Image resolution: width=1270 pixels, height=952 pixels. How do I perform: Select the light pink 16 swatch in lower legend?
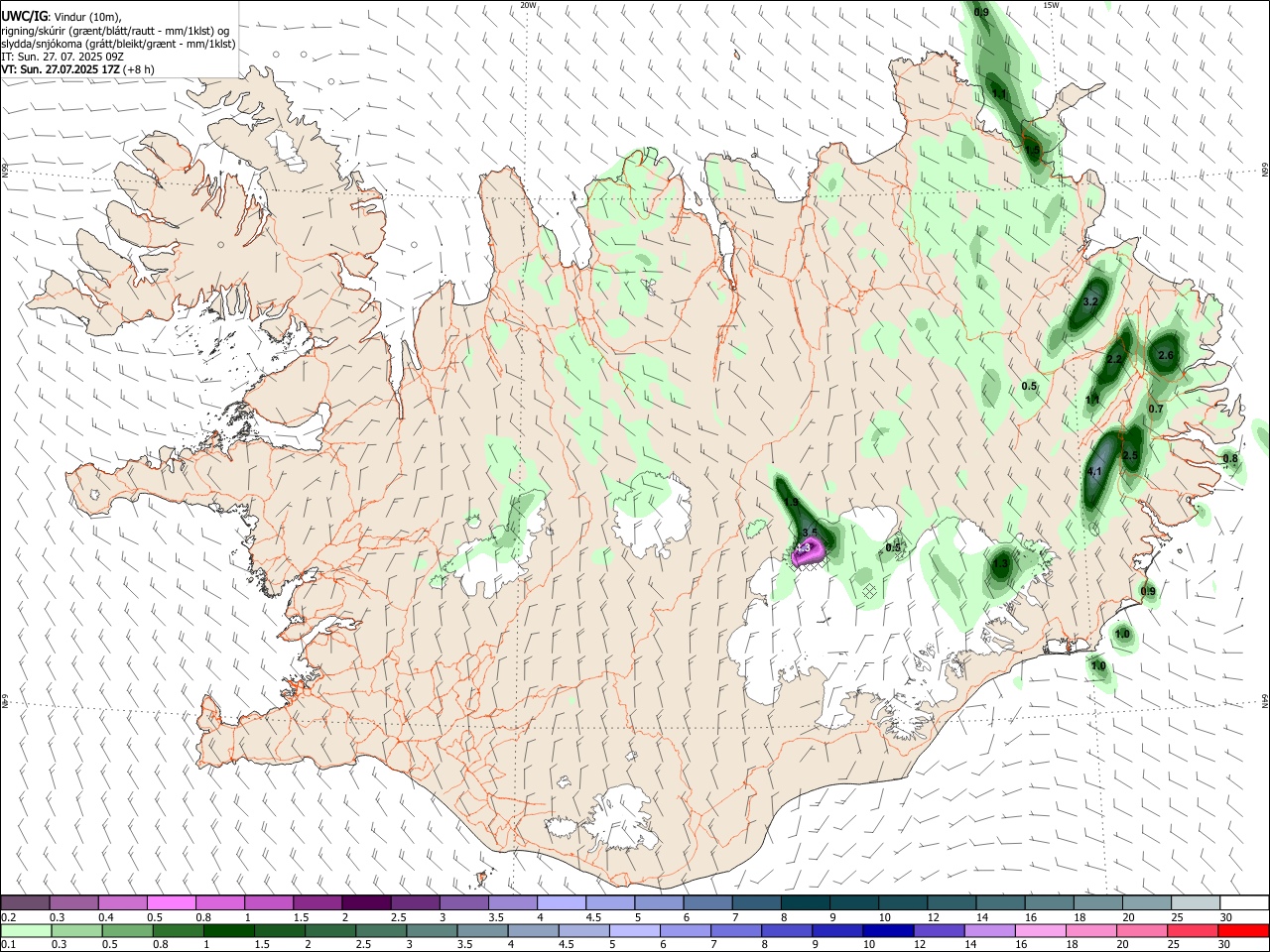(x=1040, y=930)
